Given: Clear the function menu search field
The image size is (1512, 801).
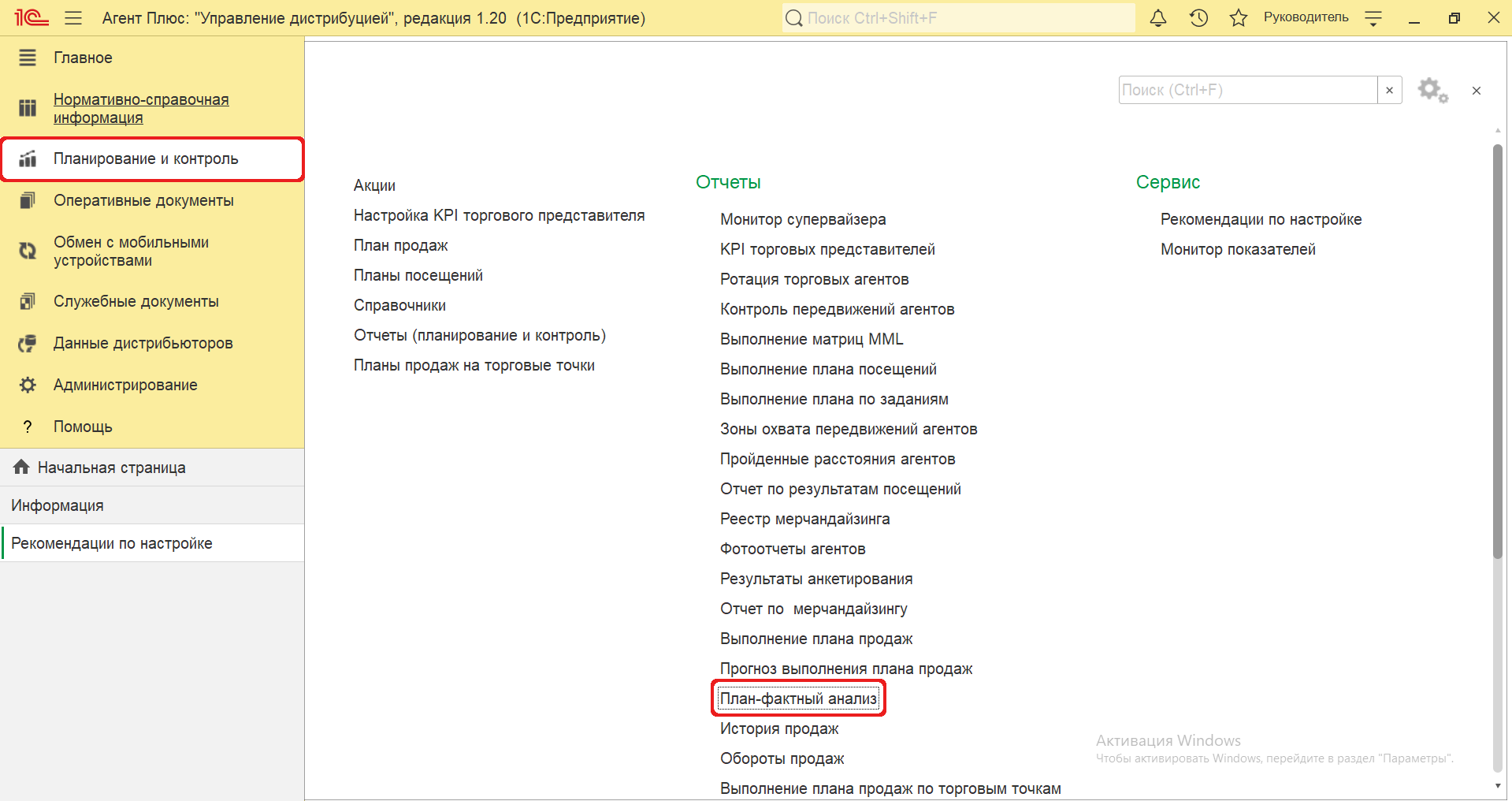Looking at the screenshot, I should point(1389,91).
